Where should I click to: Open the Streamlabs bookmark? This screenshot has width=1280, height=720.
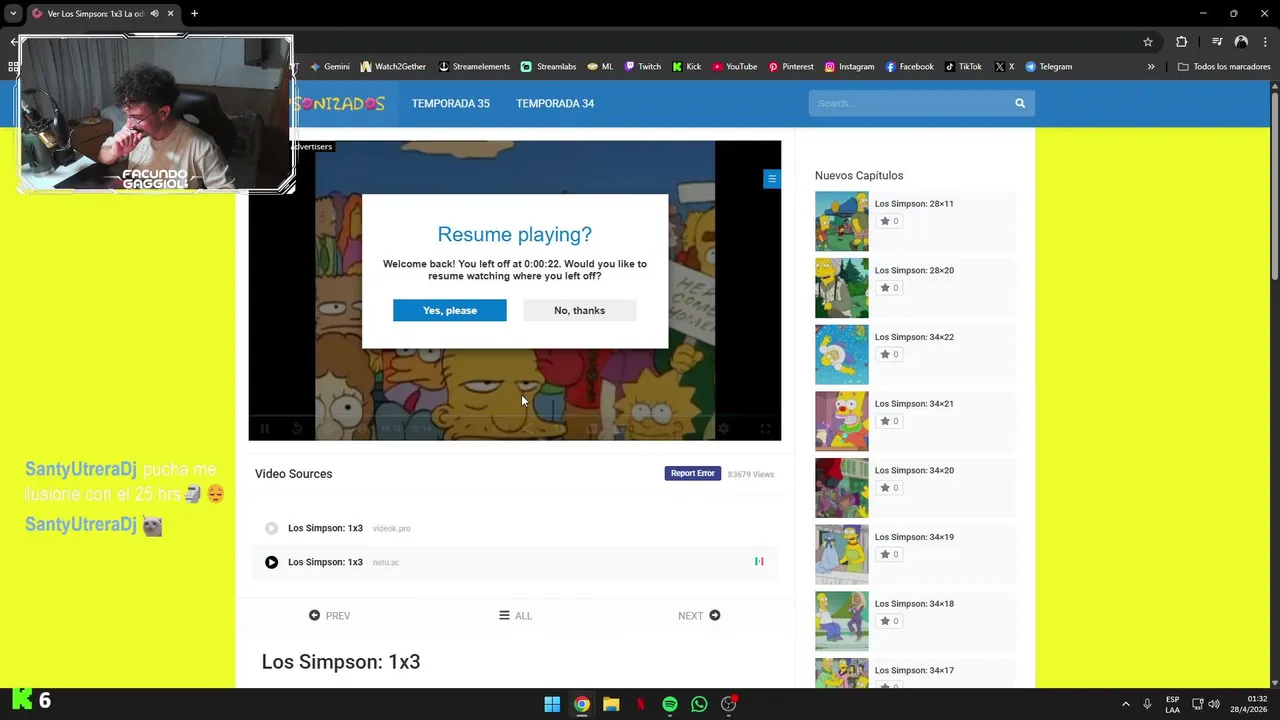548,67
